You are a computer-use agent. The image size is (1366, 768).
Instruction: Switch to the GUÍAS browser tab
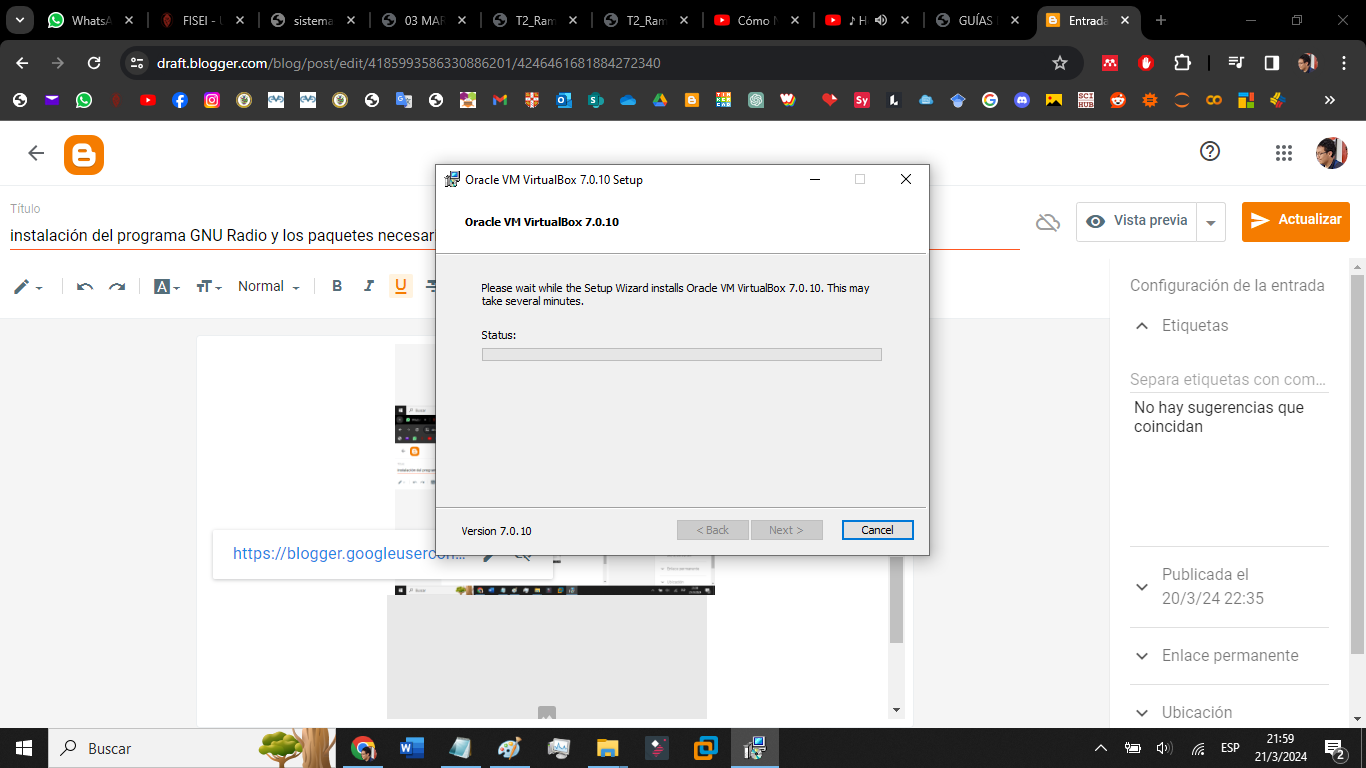click(x=978, y=20)
